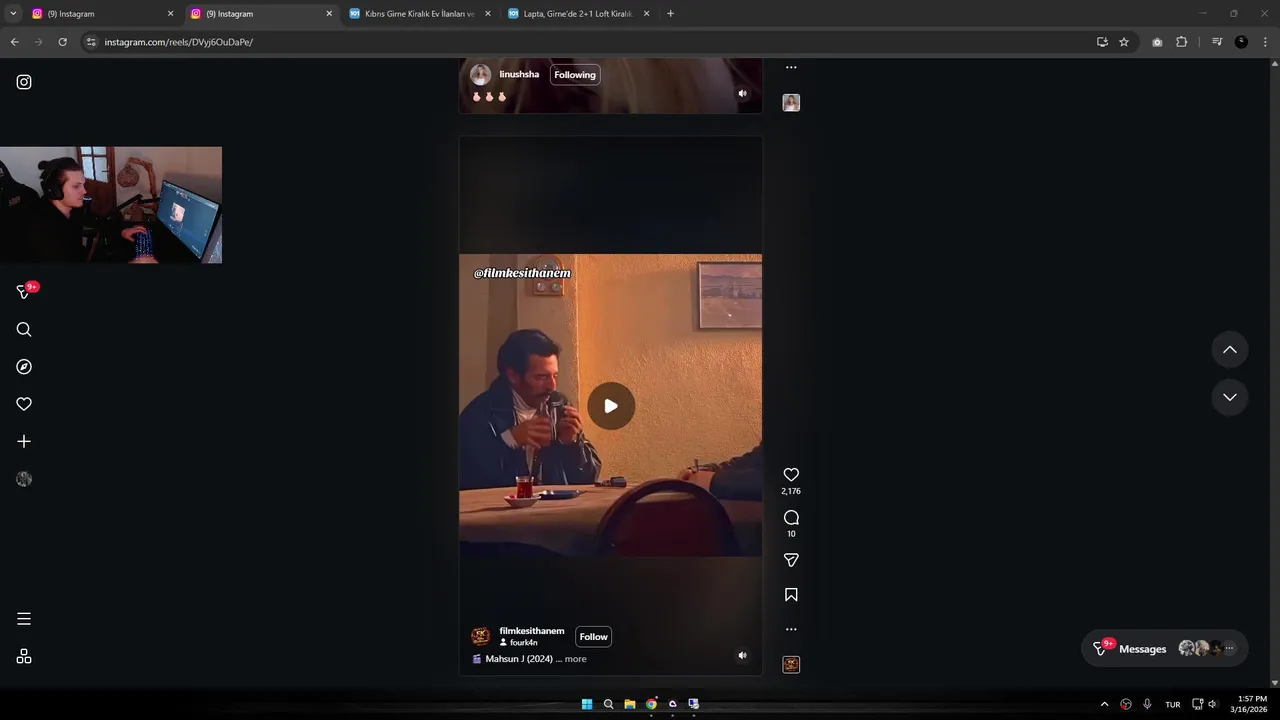Open profile avatar in sidebar

[24, 479]
